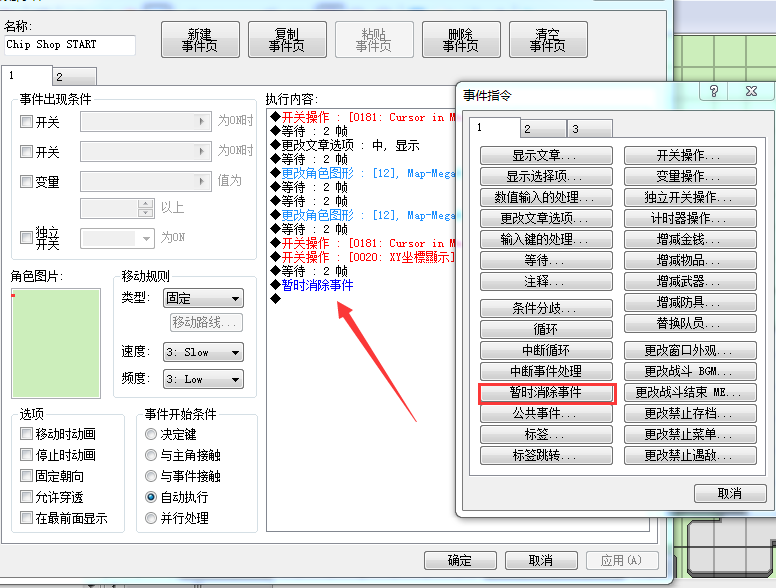776x588 pixels.
Task: Click the 新建事件页 button
Action: pyautogui.click(x=200, y=40)
